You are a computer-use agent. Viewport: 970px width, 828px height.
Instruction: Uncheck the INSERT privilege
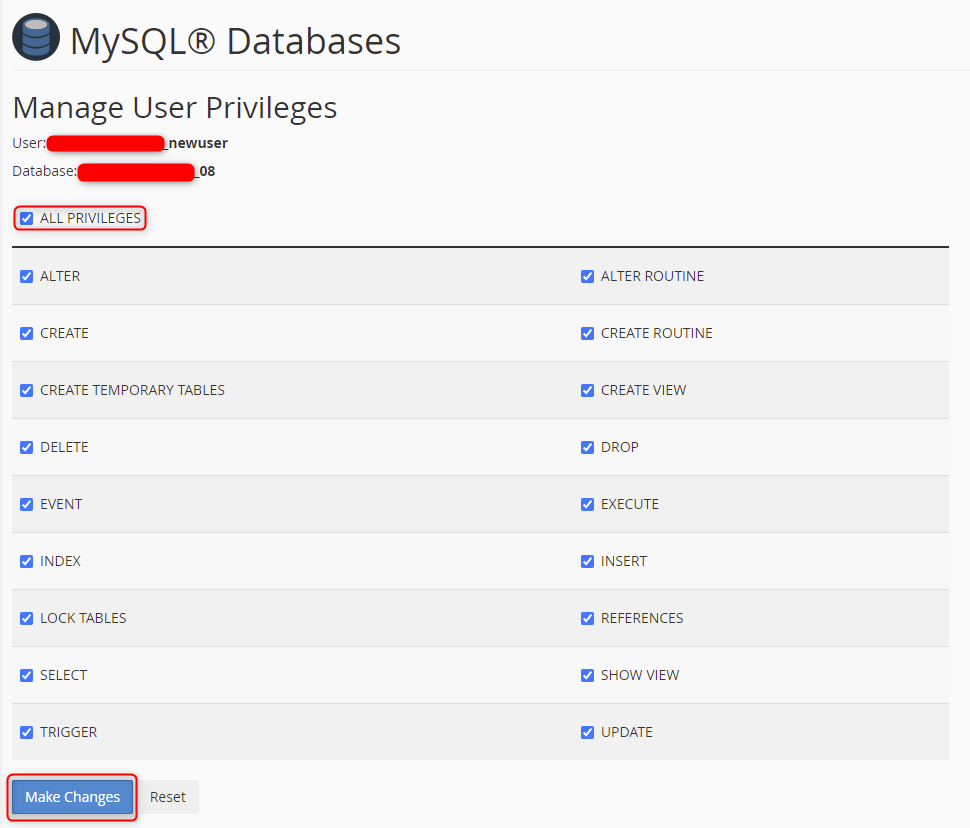click(x=587, y=561)
